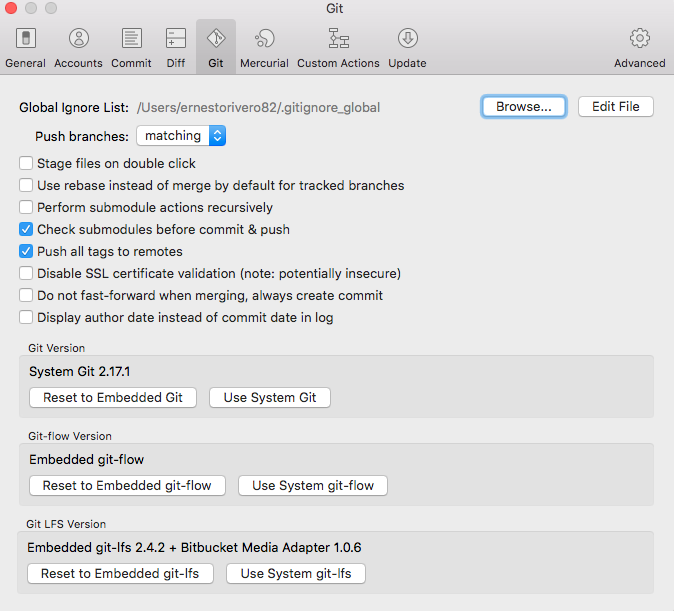Enable Stage files on double click

click(26, 163)
